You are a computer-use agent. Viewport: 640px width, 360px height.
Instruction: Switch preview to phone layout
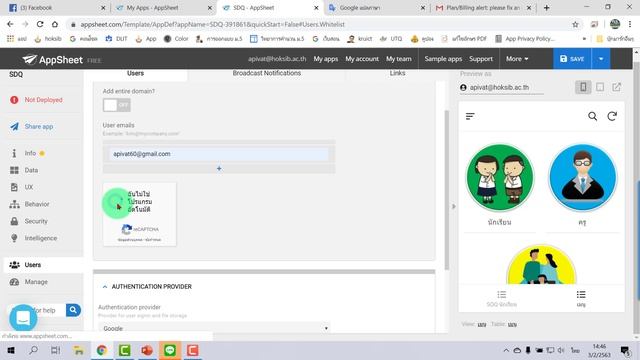[x=583, y=87]
